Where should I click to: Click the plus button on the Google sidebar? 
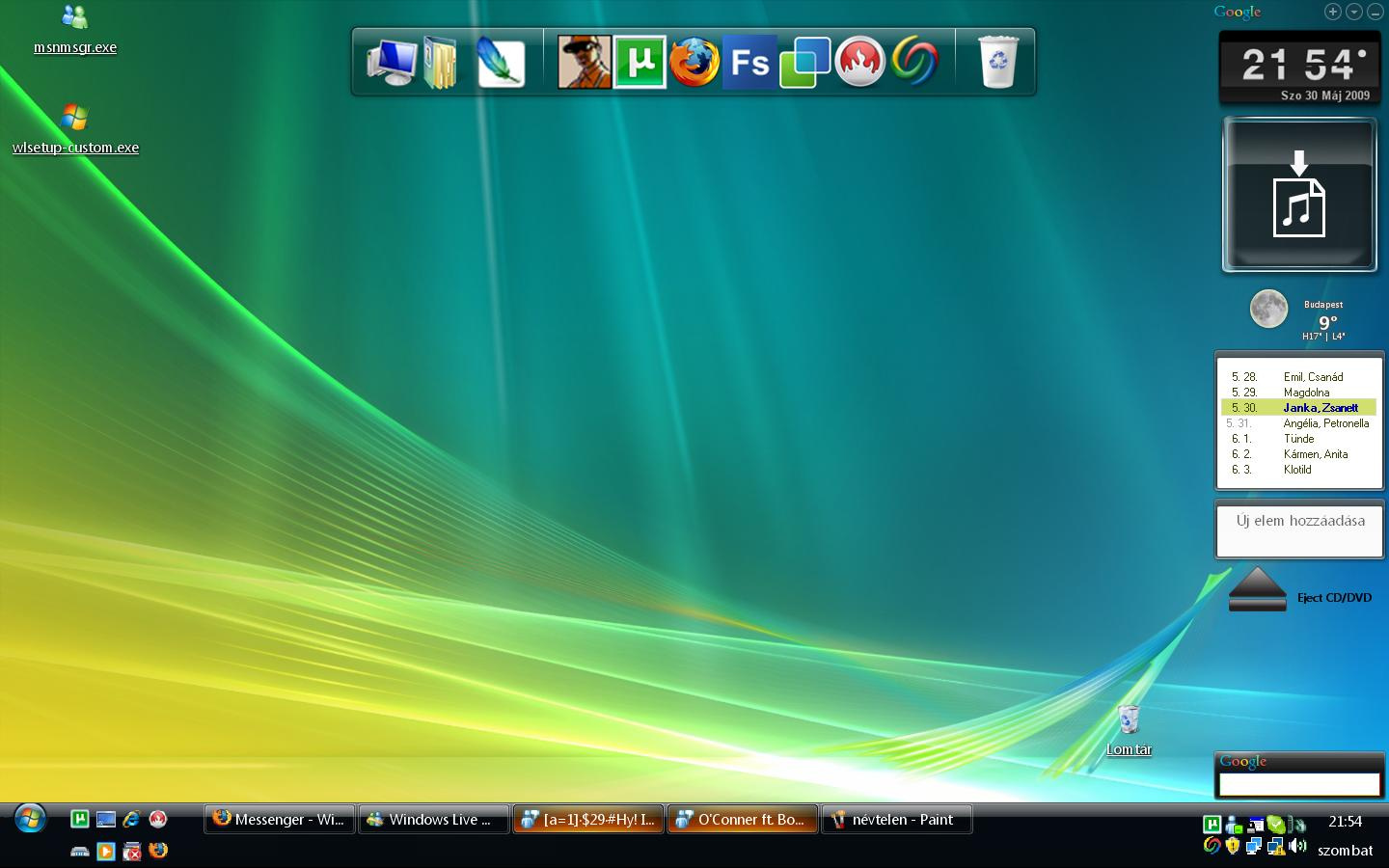pos(1332,12)
